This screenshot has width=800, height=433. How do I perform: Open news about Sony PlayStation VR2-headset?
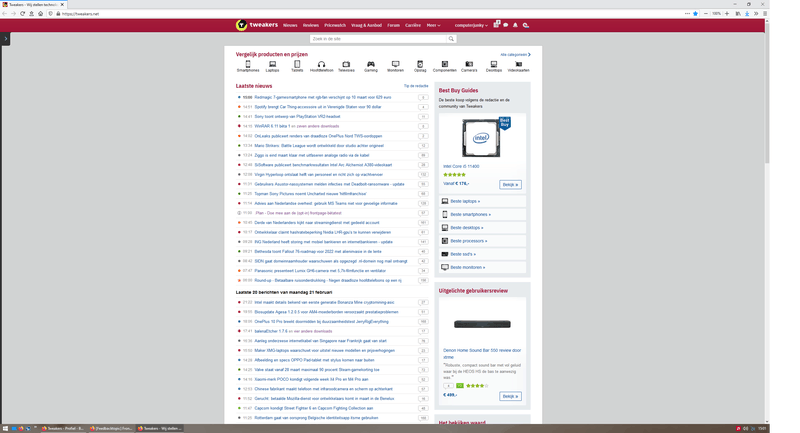click(297, 117)
